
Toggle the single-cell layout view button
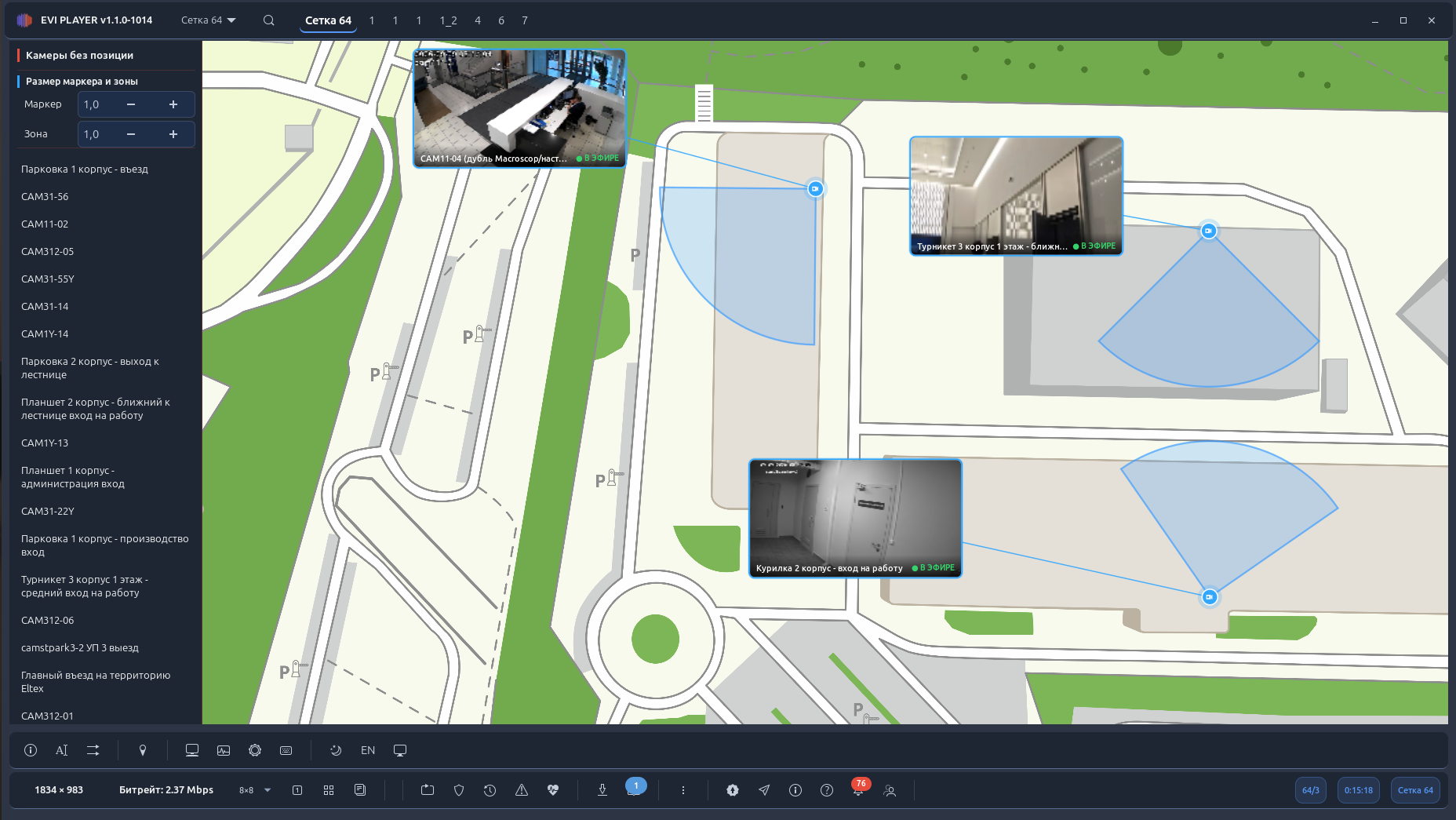pos(297,790)
